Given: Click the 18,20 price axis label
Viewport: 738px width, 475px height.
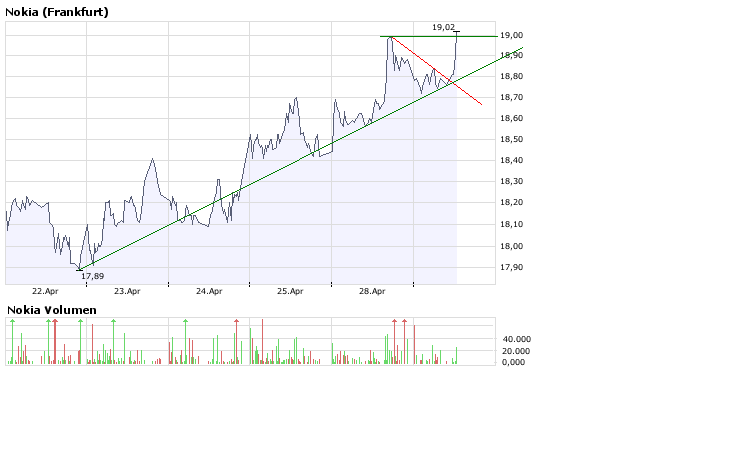Looking at the screenshot, I should coord(511,202).
